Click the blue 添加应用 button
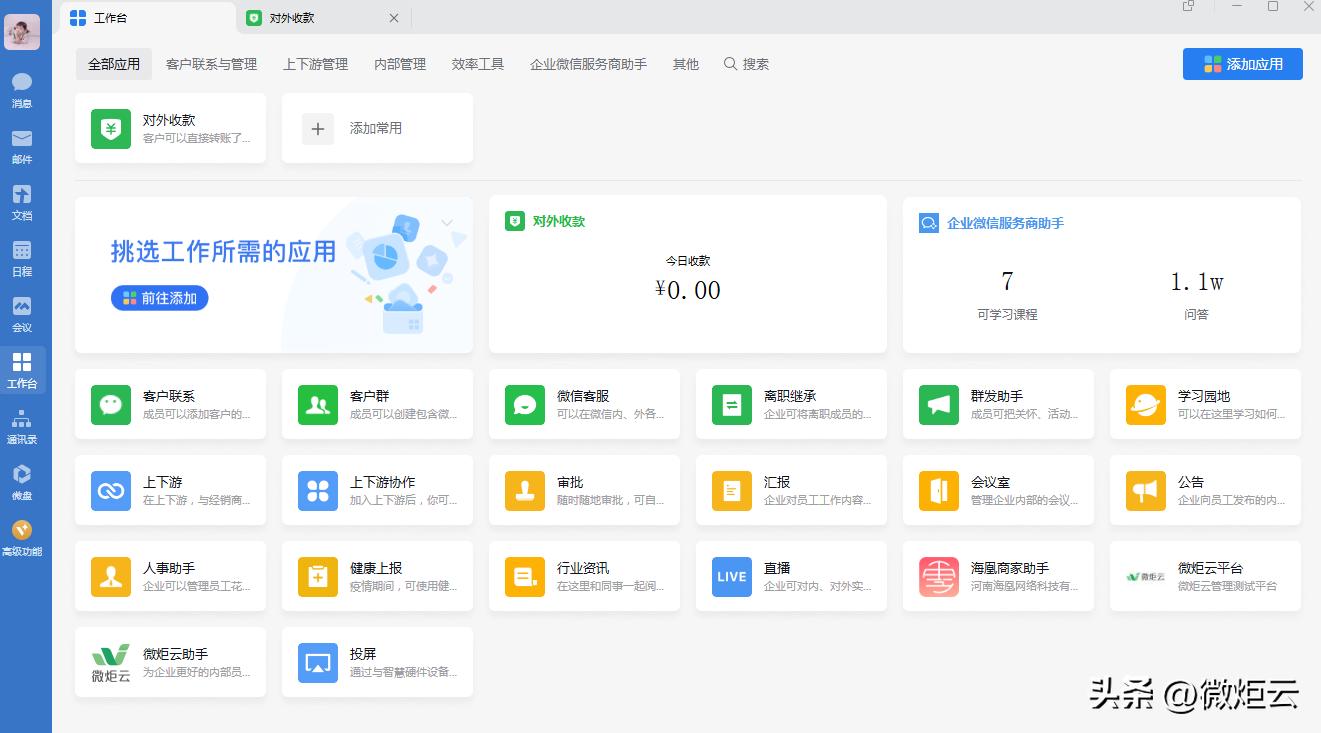Screen dimensions: 1321x733 click(x=1242, y=63)
